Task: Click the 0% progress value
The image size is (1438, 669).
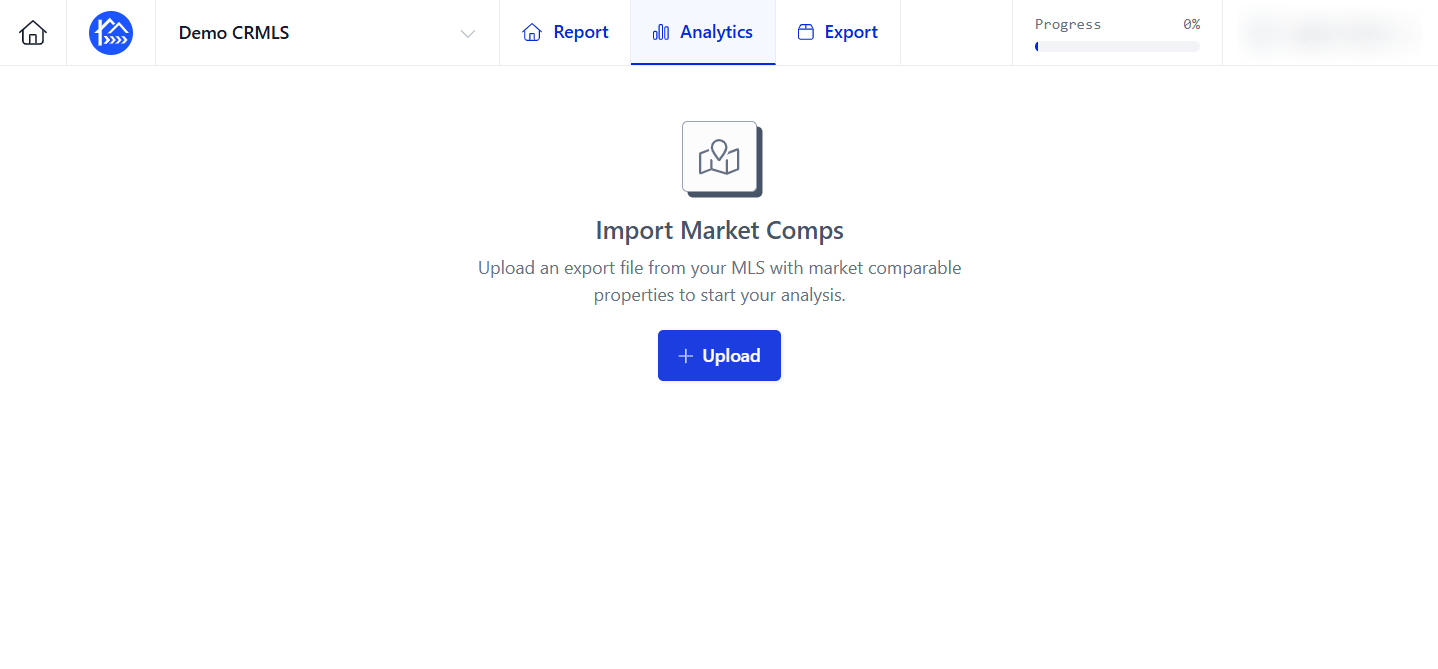Action: pos(1191,24)
